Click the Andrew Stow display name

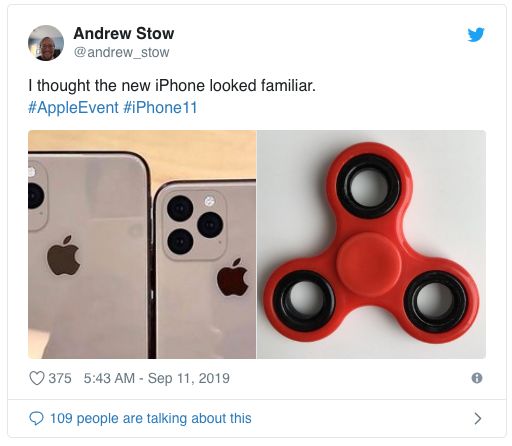click(124, 33)
